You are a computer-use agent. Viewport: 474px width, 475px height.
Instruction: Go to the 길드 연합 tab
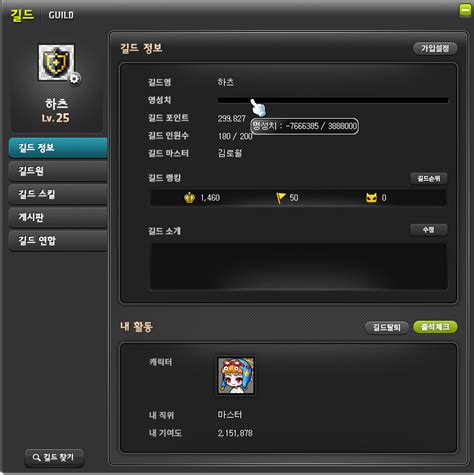(x=58, y=240)
